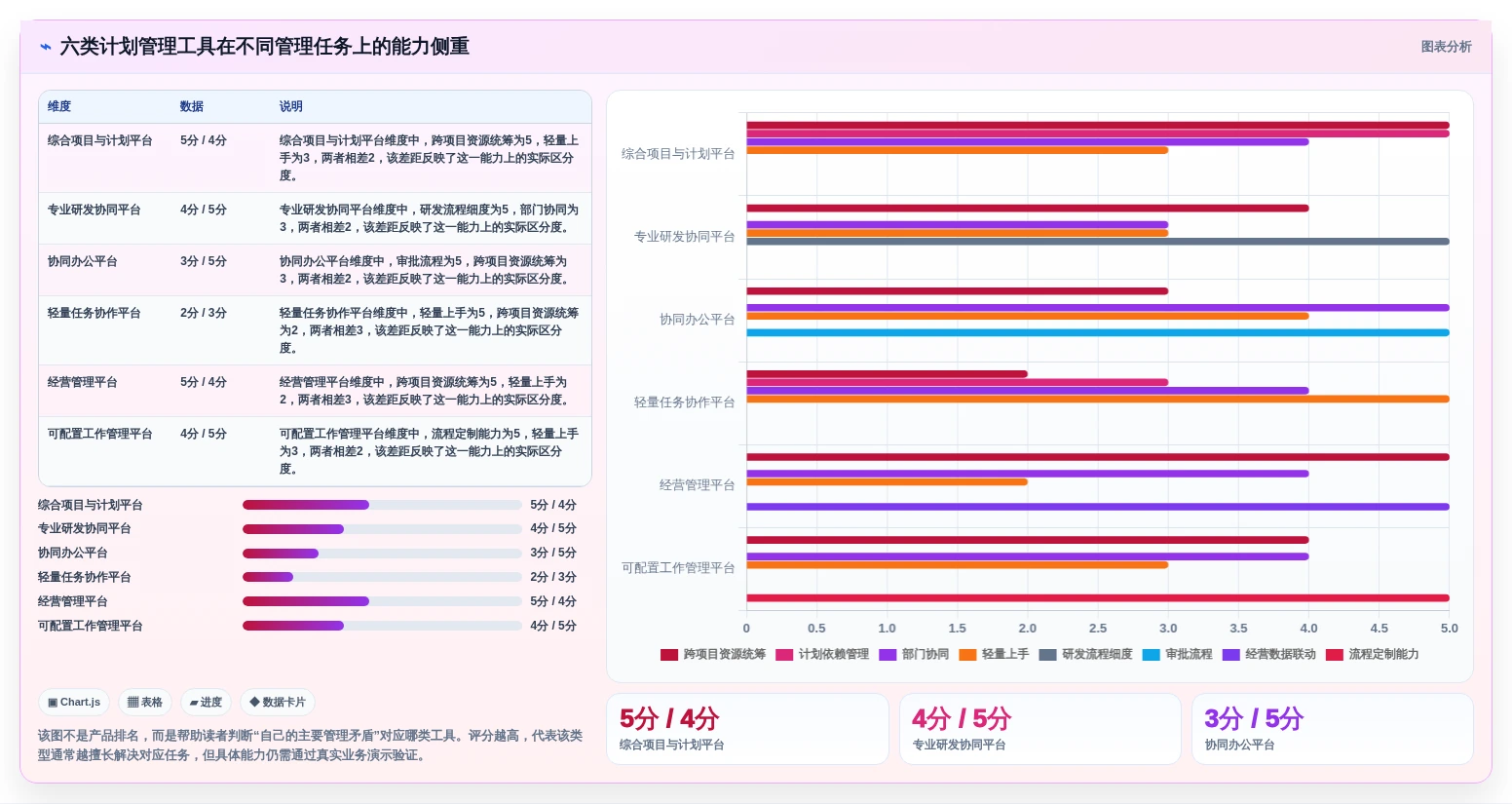Select the 进度 tag chip
1512x804 pixels.
[x=206, y=702]
